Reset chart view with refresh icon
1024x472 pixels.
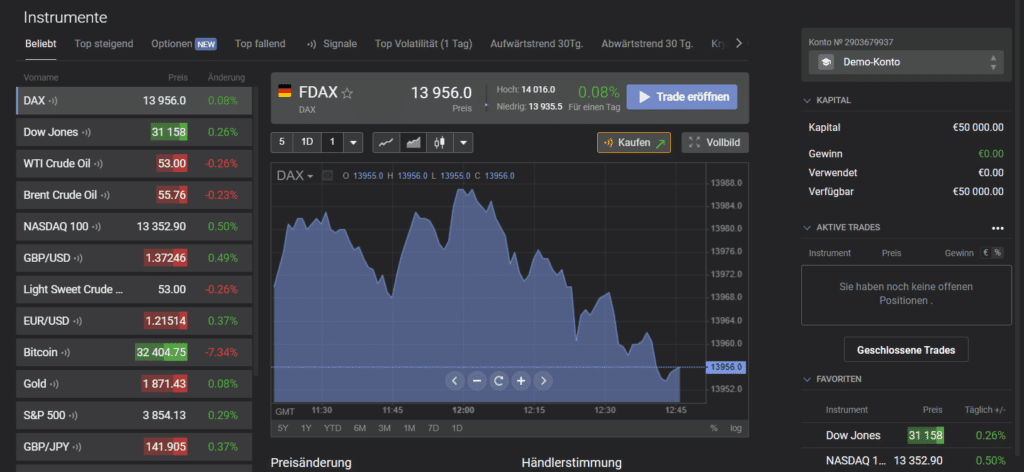[498, 381]
